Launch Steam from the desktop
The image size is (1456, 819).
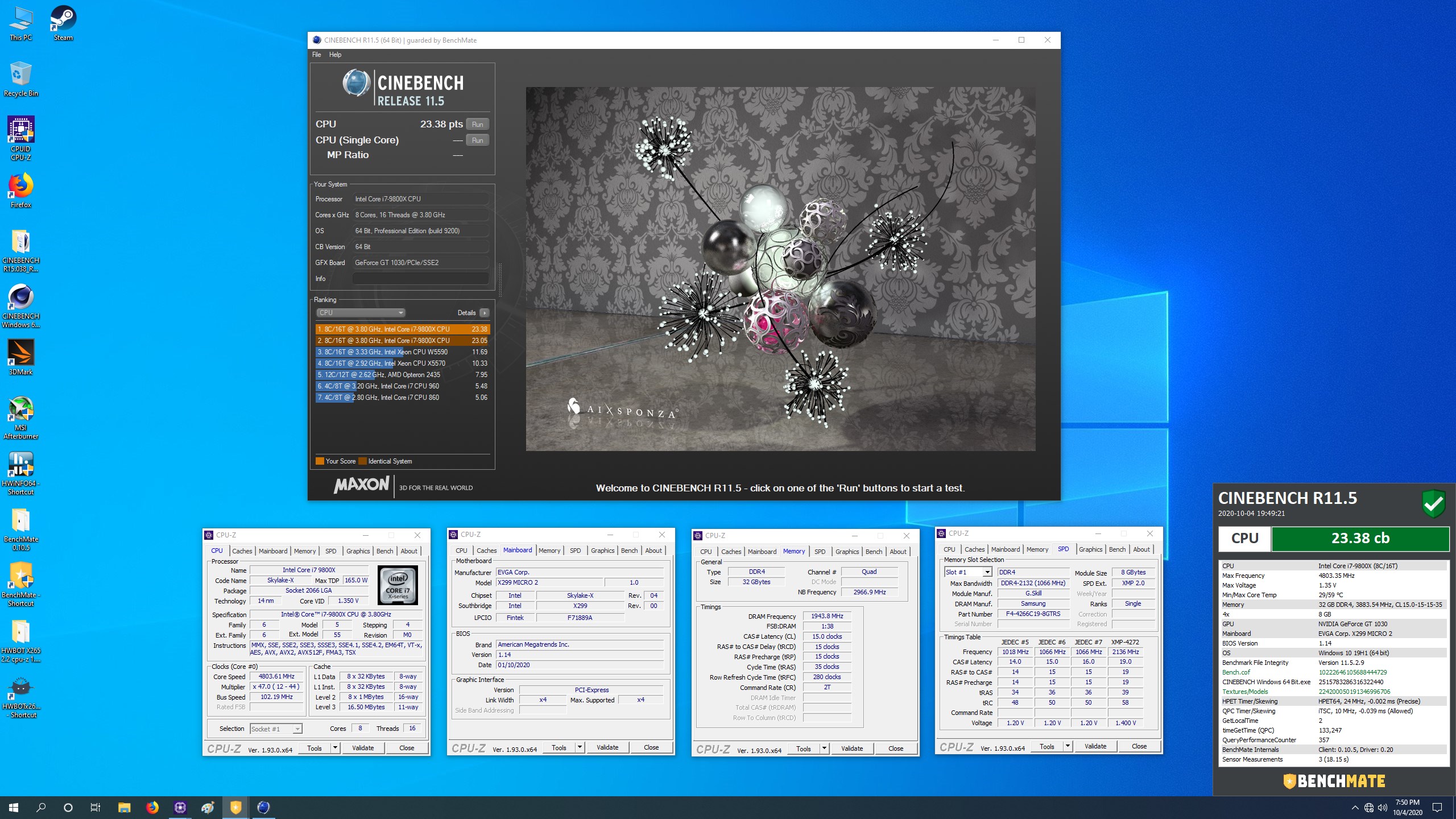tap(63, 24)
